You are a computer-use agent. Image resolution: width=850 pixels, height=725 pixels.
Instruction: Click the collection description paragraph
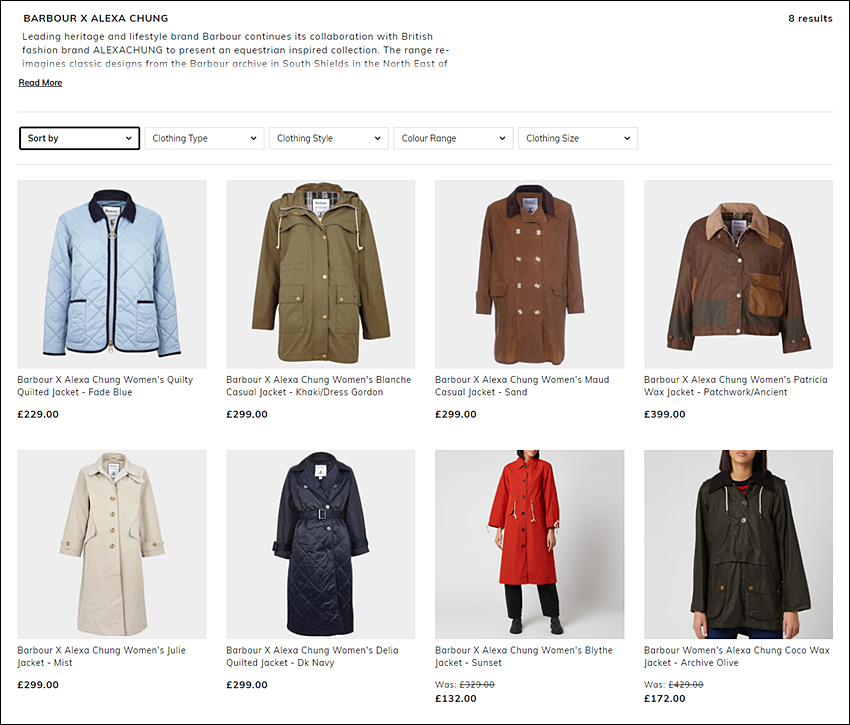coord(236,50)
